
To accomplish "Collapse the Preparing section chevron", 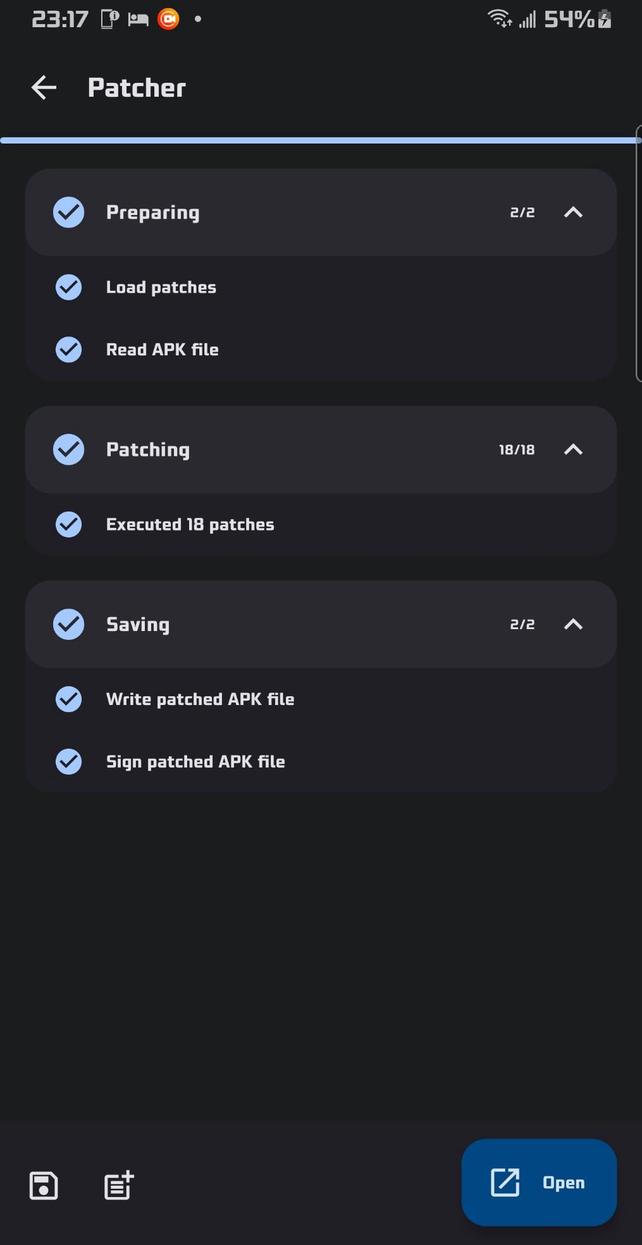I will pyautogui.click(x=573, y=212).
